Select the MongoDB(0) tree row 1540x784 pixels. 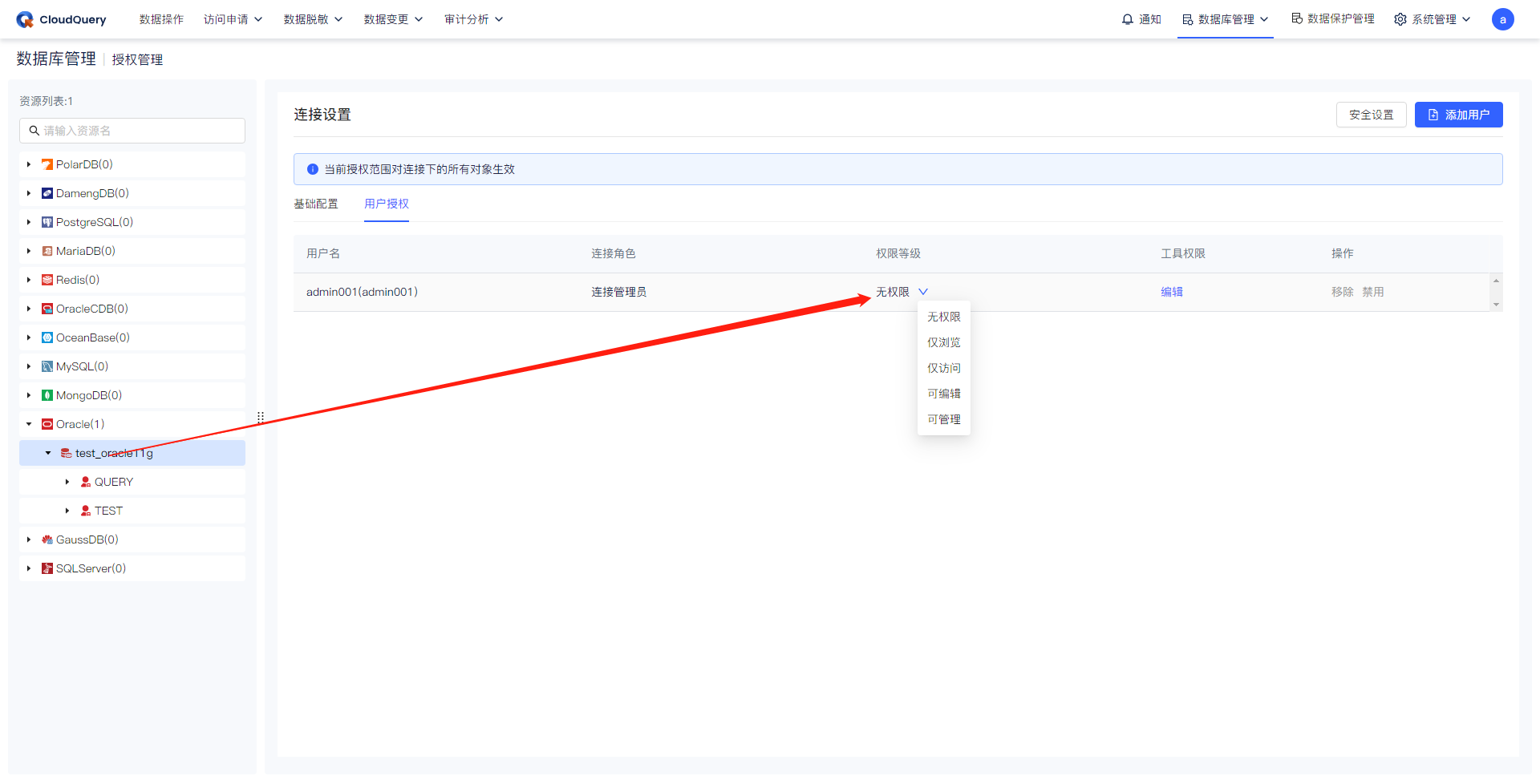click(132, 395)
